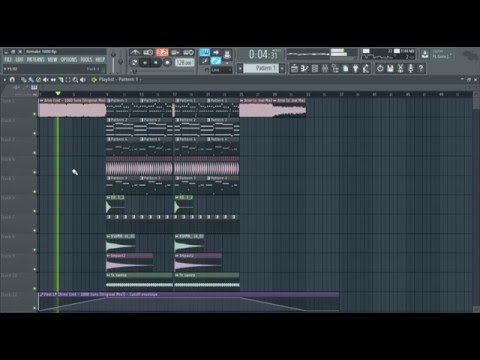Toggle loop recording button
This screenshot has height=360, width=480.
[188, 52]
